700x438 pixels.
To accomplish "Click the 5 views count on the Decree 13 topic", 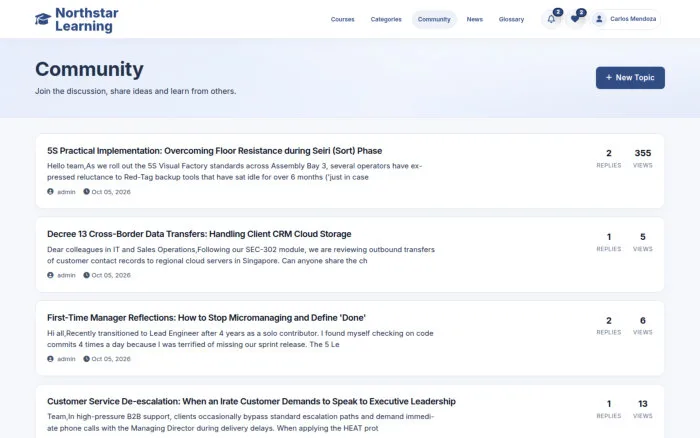I will tap(643, 237).
